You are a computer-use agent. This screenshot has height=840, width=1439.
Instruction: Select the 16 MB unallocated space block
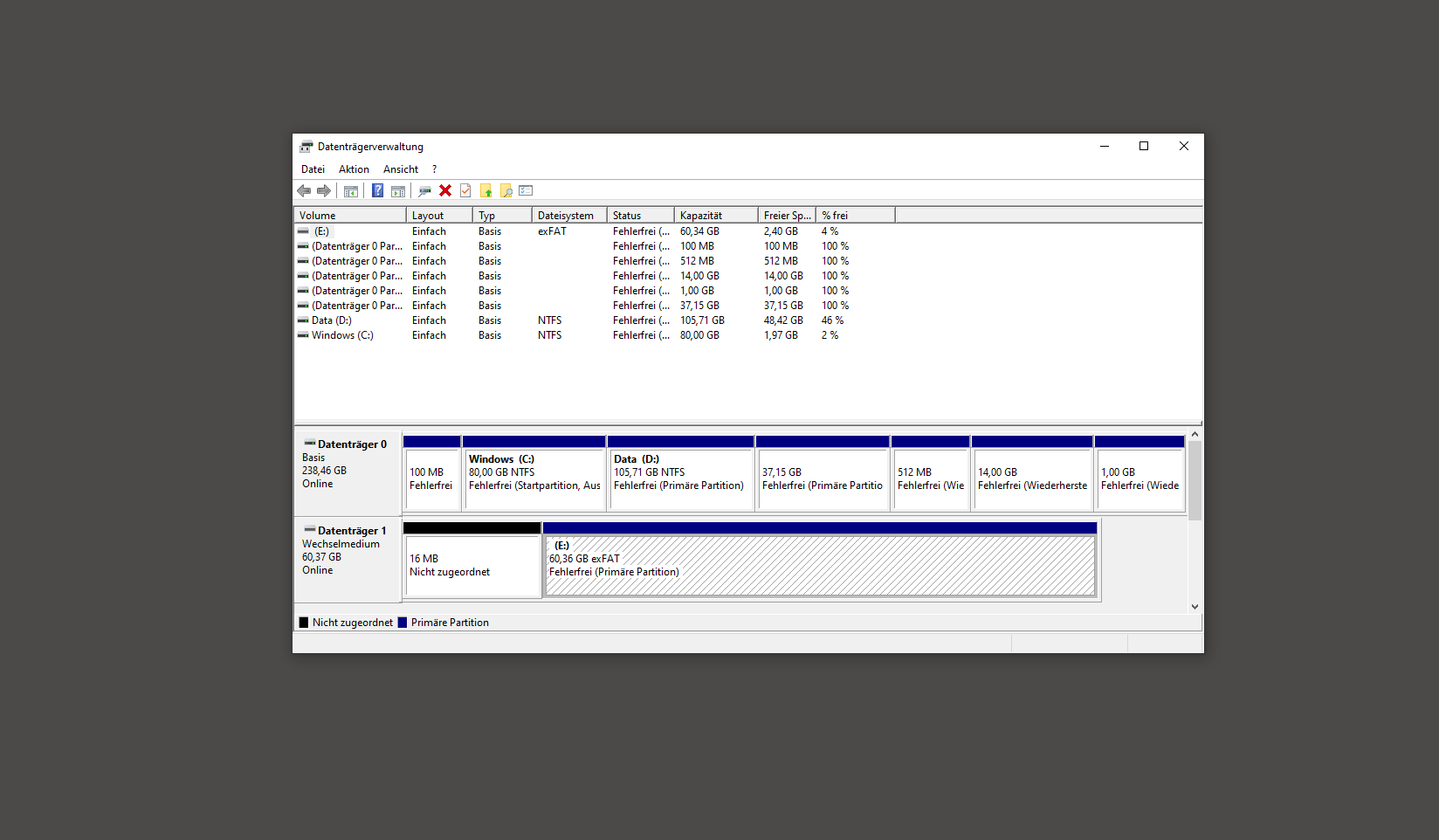pos(472,566)
